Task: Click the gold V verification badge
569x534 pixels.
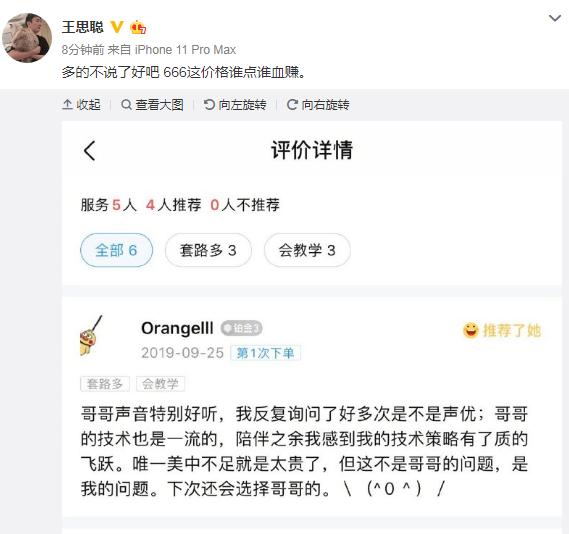Action: point(117,27)
